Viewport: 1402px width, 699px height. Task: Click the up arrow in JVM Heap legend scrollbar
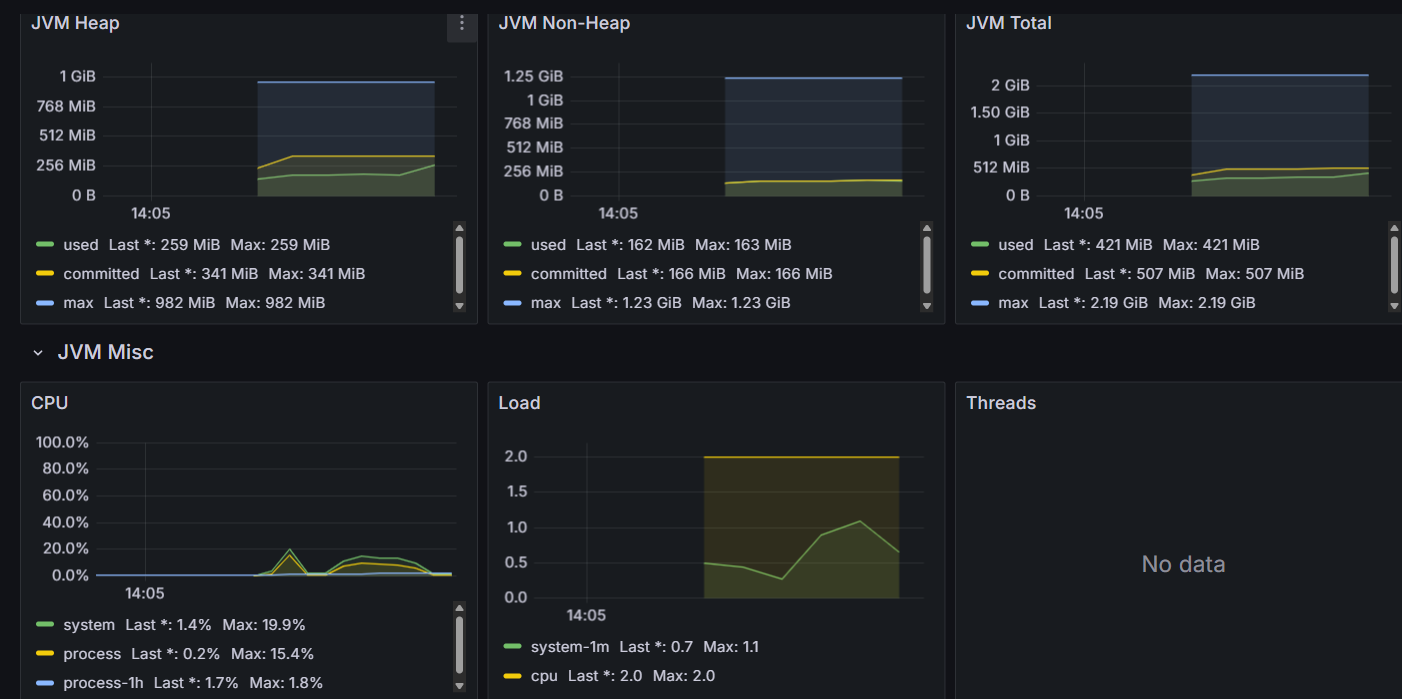[459, 227]
